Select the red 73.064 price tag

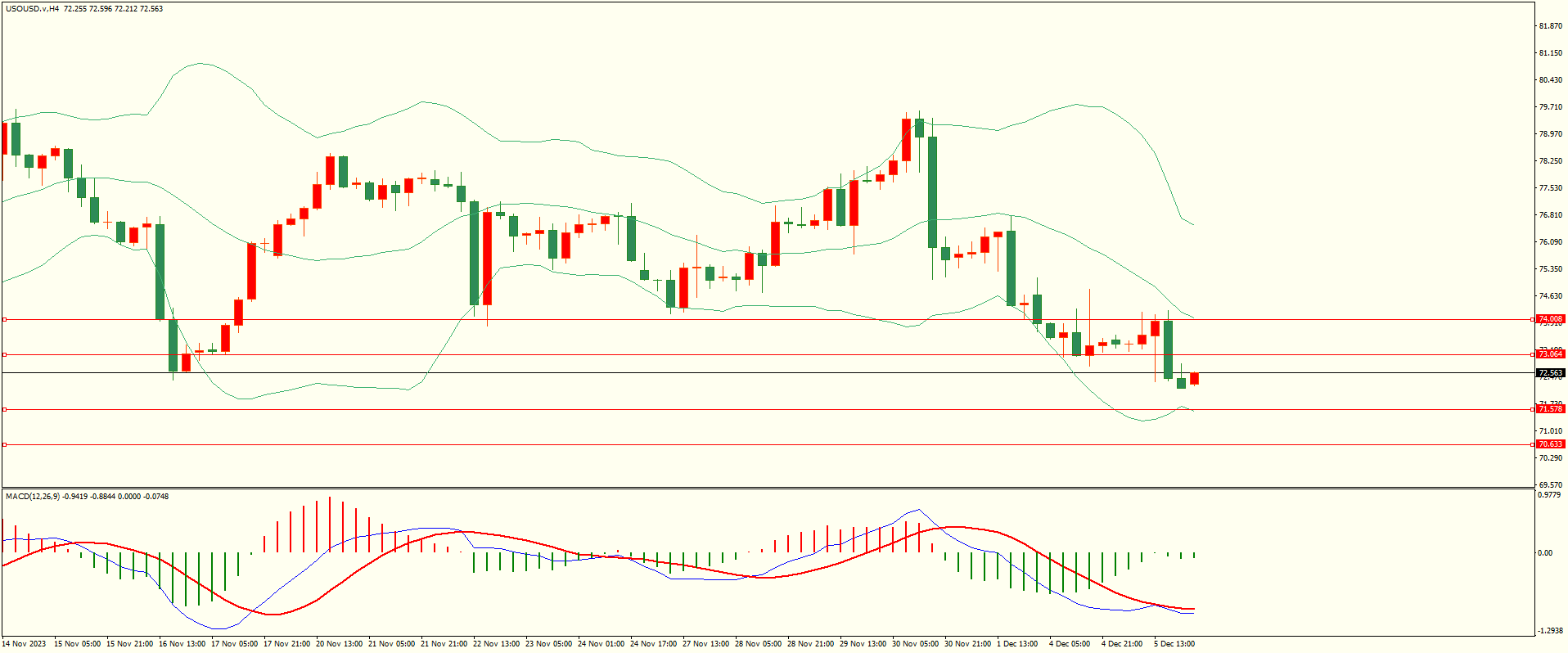(x=1550, y=354)
